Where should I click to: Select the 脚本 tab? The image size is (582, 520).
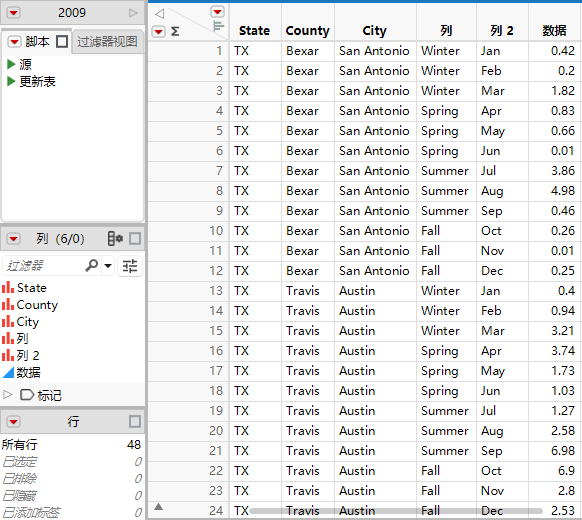coord(37,42)
